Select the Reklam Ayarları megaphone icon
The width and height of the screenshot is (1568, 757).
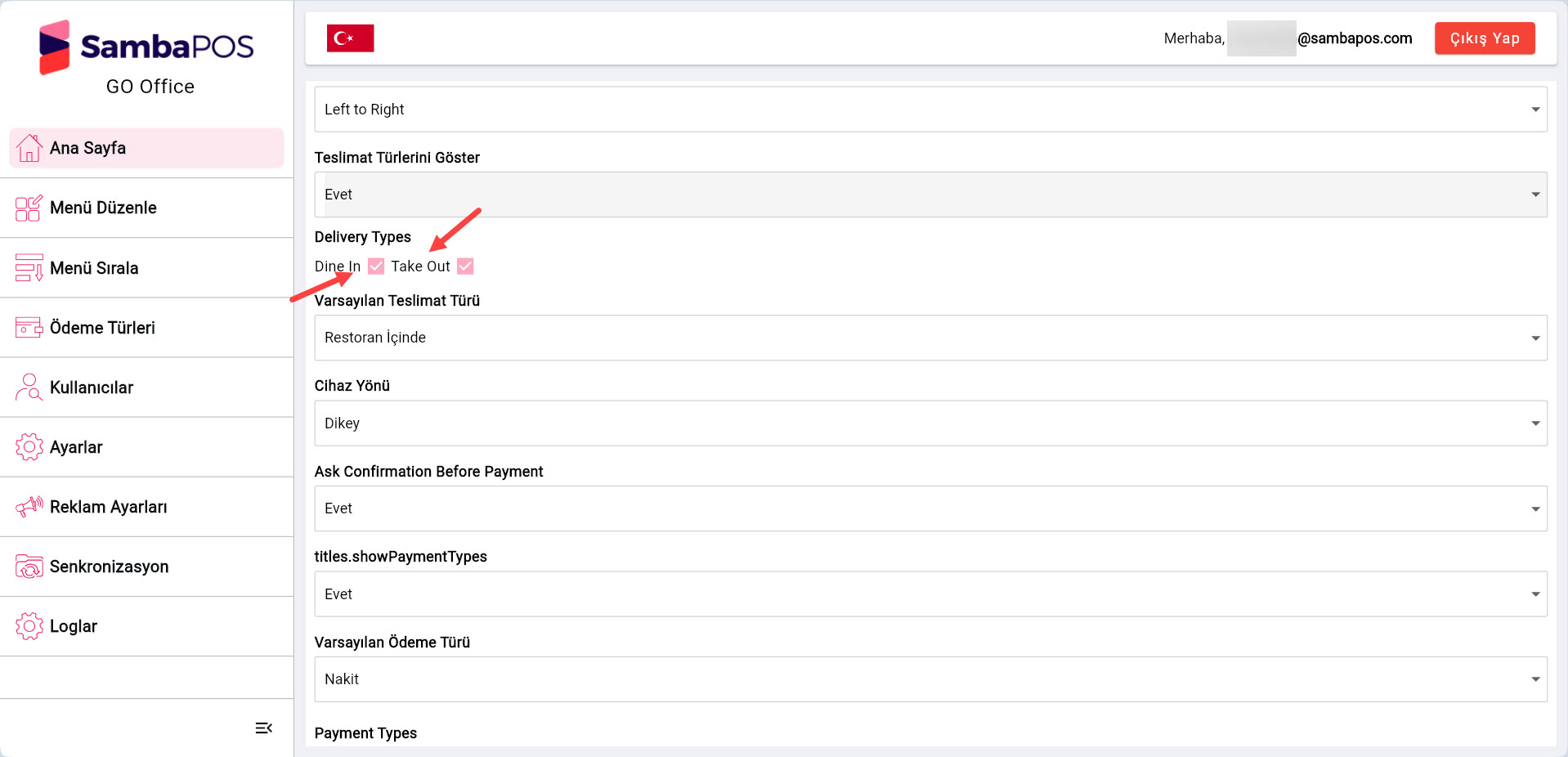tap(29, 506)
